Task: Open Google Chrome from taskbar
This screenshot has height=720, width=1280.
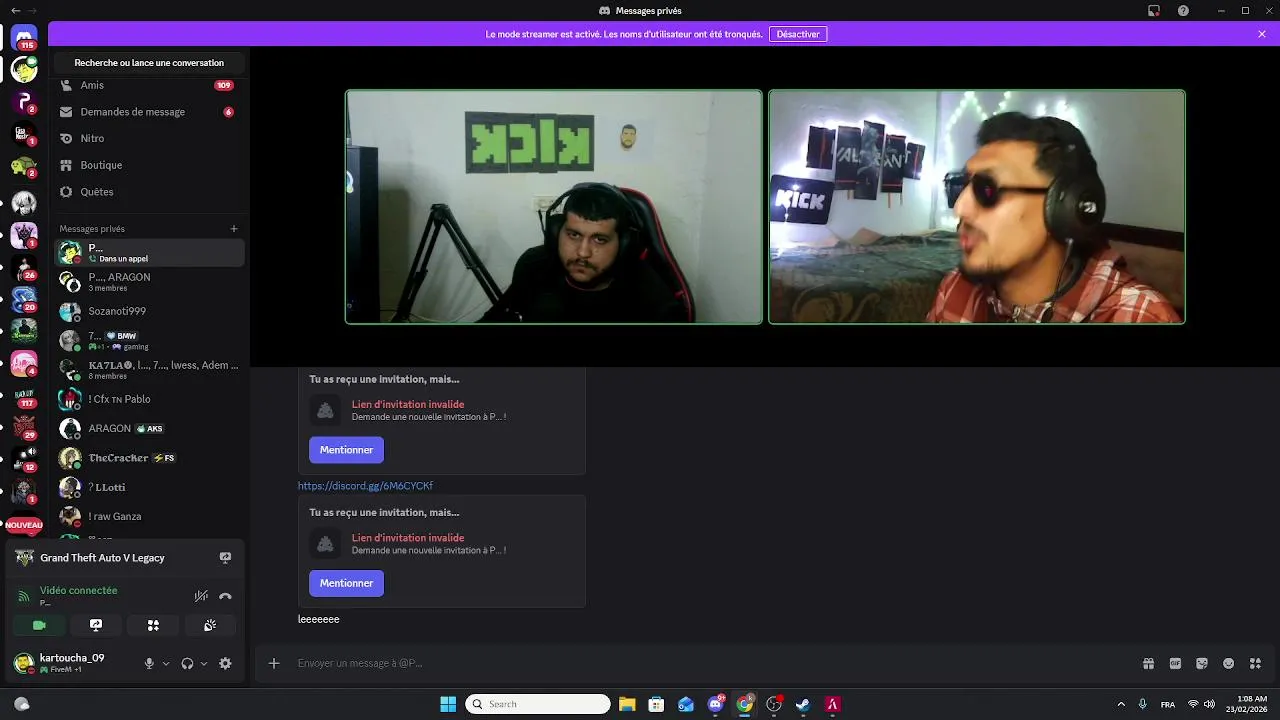Action: pos(745,704)
